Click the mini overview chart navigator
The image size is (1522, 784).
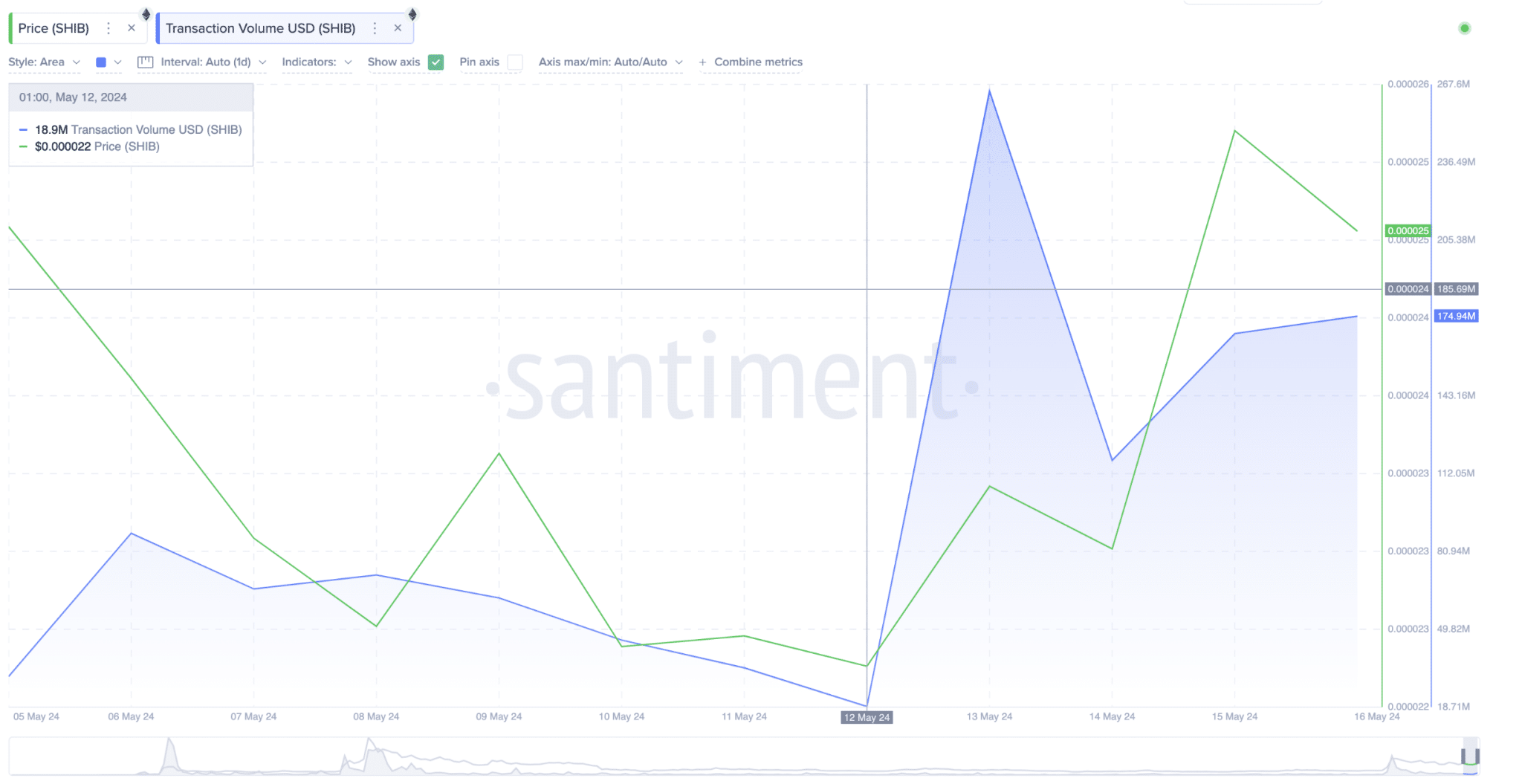coord(744,757)
